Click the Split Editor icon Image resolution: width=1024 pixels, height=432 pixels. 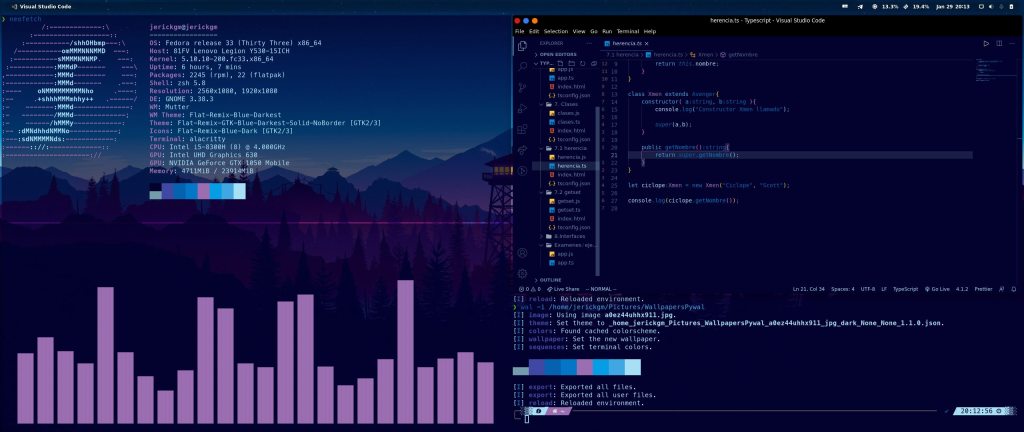(x=998, y=44)
